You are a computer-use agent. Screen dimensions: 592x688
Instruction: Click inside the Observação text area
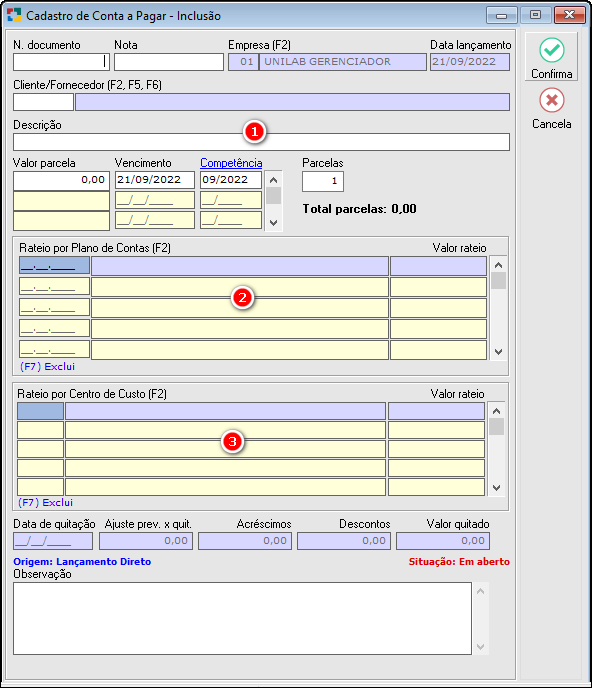pyautogui.click(x=242, y=619)
